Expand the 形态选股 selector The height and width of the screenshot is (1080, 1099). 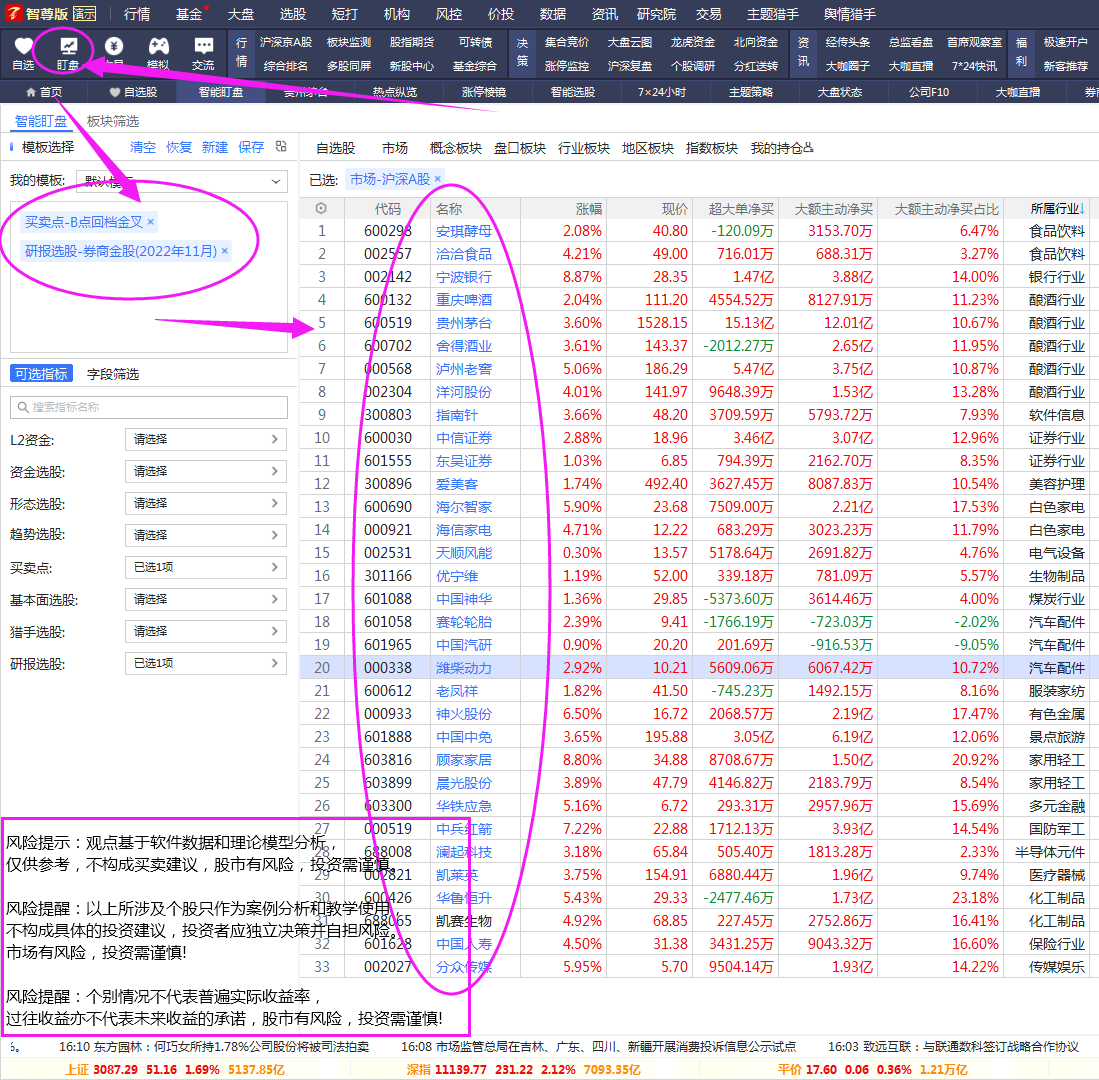click(205, 503)
